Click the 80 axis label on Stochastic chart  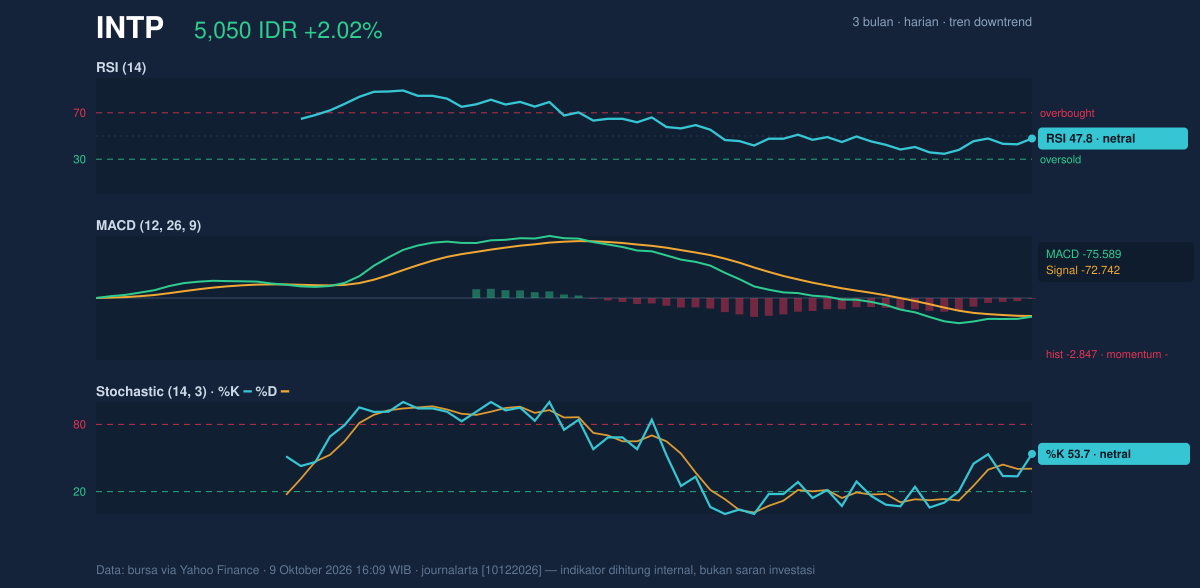click(x=79, y=425)
